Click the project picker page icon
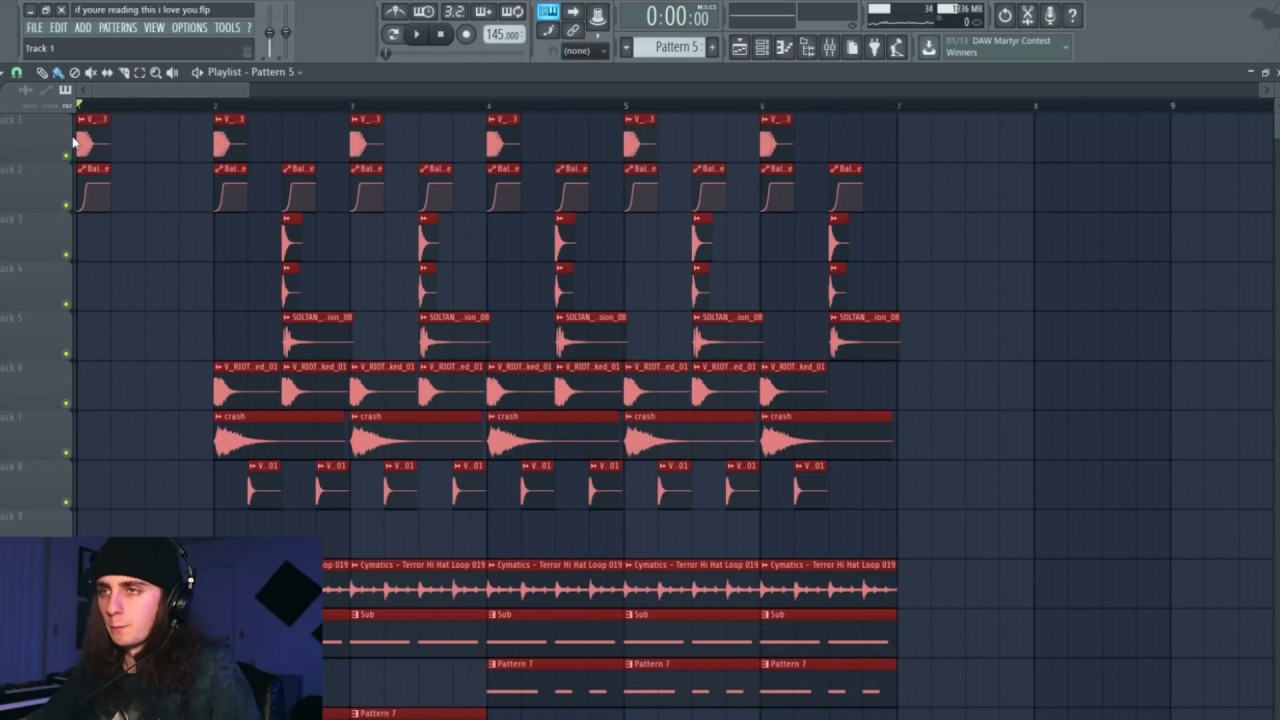Viewport: 1280px width, 720px height. tap(852, 47)
